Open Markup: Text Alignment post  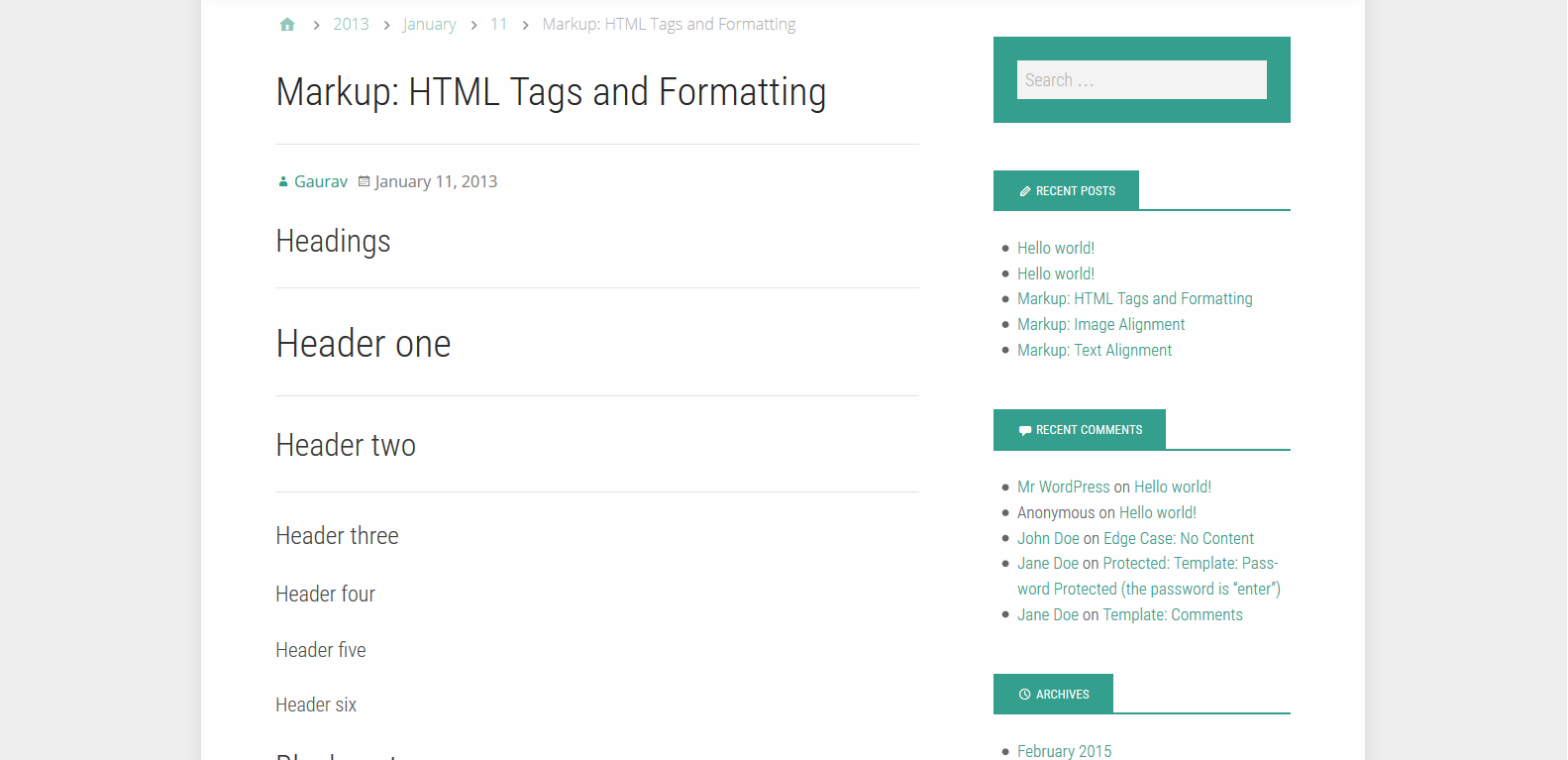point(1094,350)
